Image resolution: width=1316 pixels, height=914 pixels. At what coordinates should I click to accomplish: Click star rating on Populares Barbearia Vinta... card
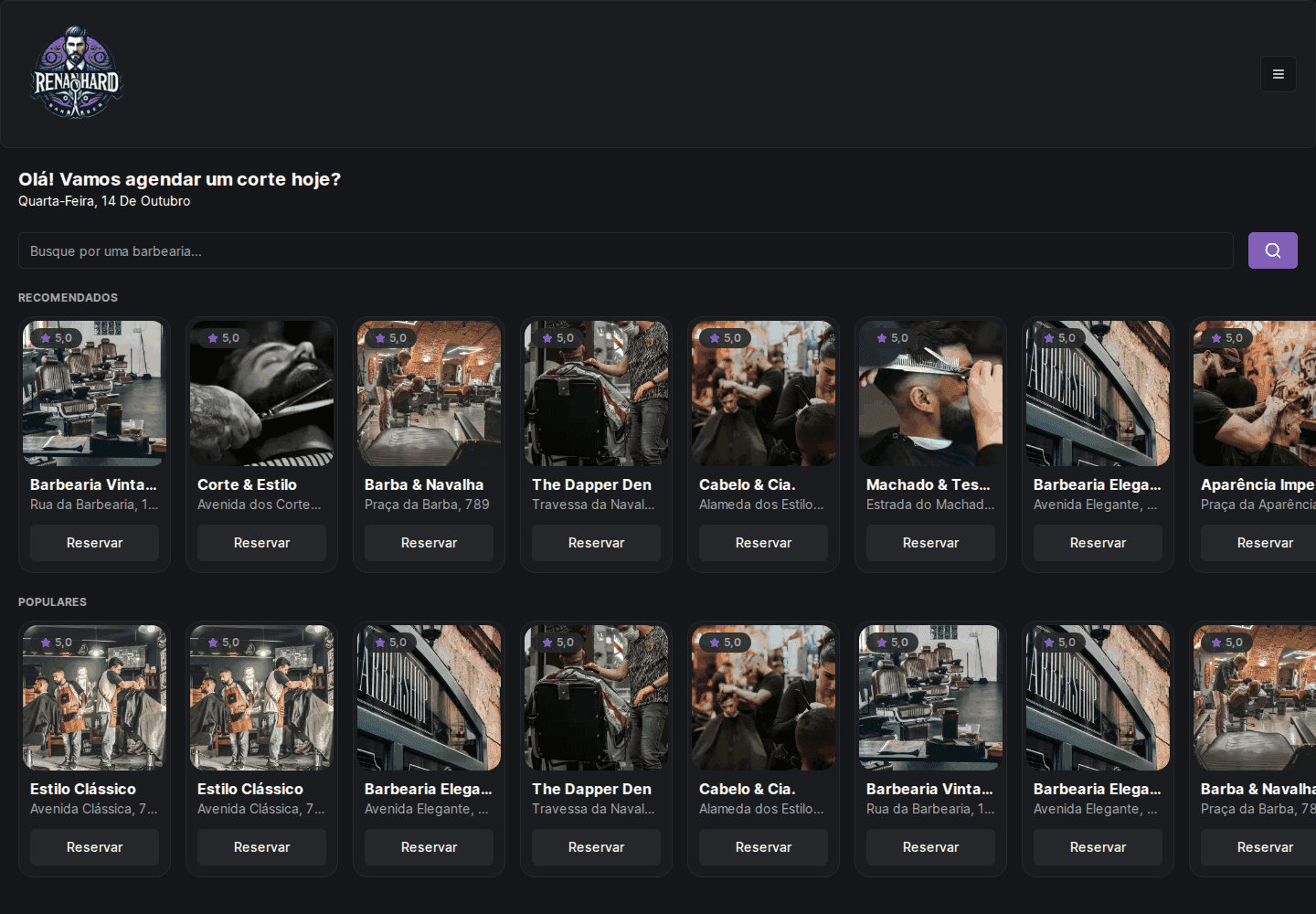click(x=893, y=643)
